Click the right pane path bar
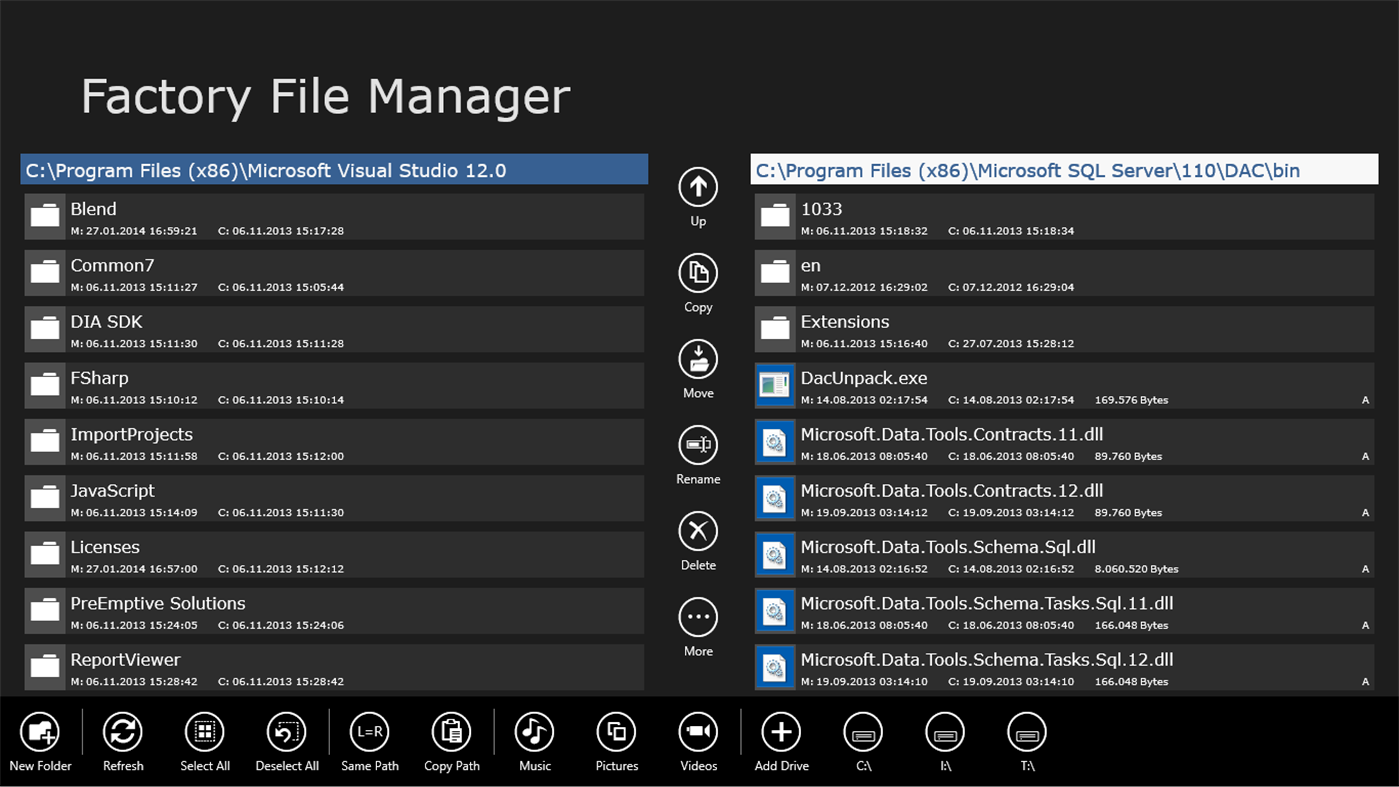 pyautogui.click(x=1064, y=170)
